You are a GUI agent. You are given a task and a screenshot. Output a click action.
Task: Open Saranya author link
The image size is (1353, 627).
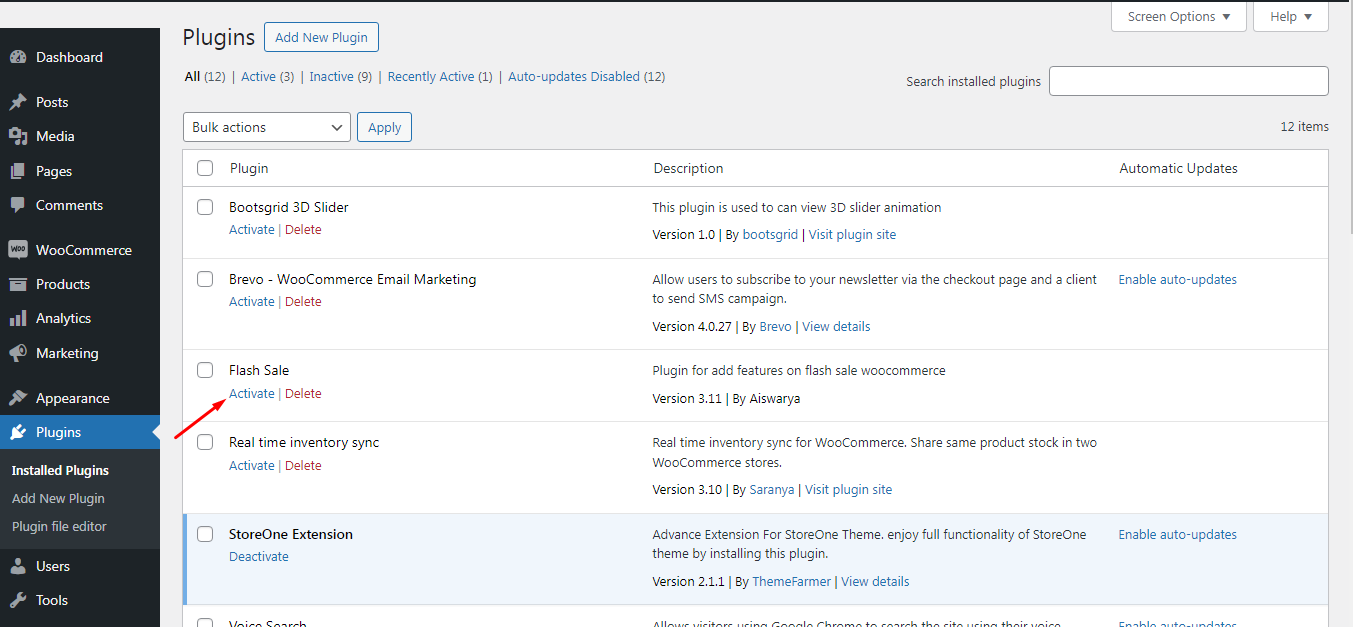pyautogui.click(x=772, y=490)
